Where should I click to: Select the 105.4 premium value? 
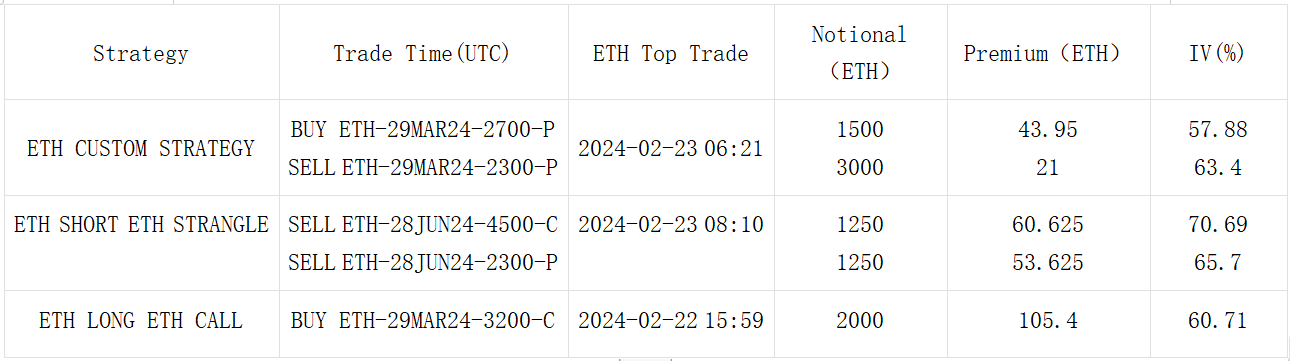pos(1048,321)
